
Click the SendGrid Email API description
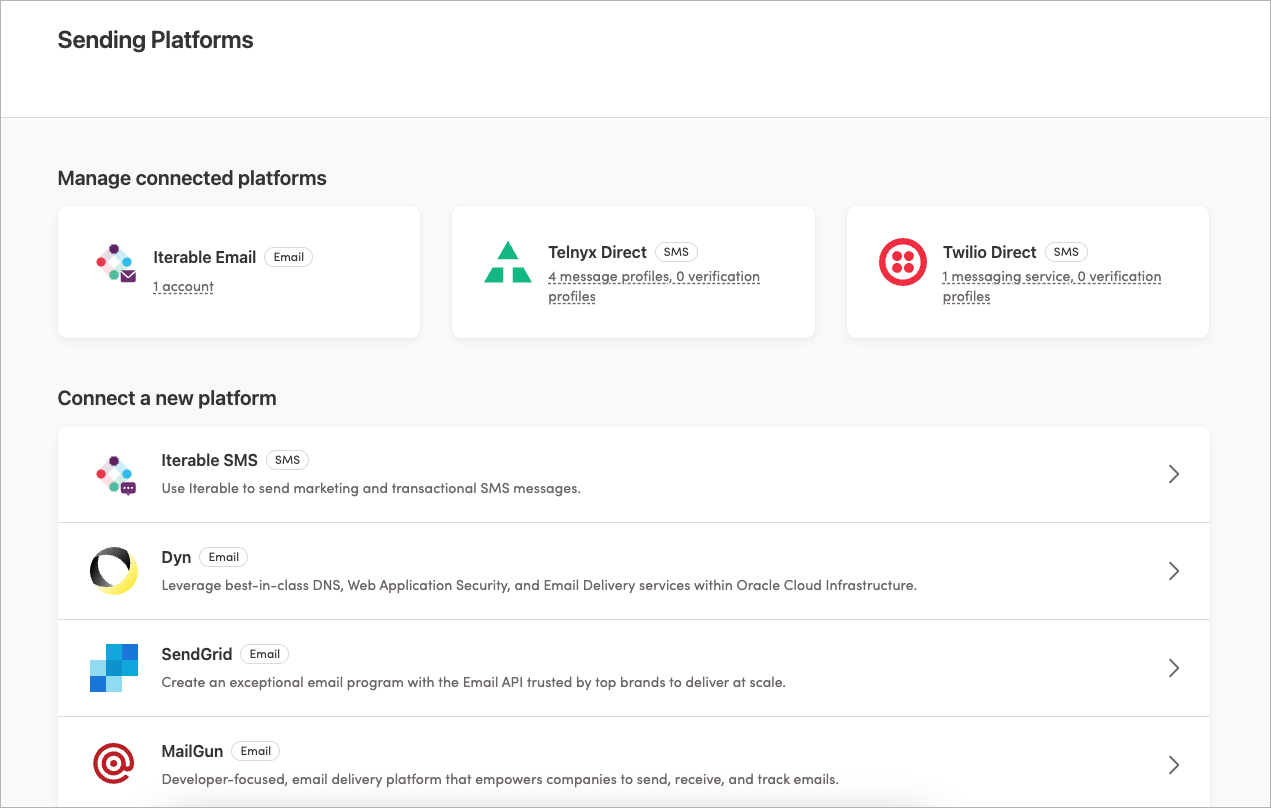(x=474, y=683)
